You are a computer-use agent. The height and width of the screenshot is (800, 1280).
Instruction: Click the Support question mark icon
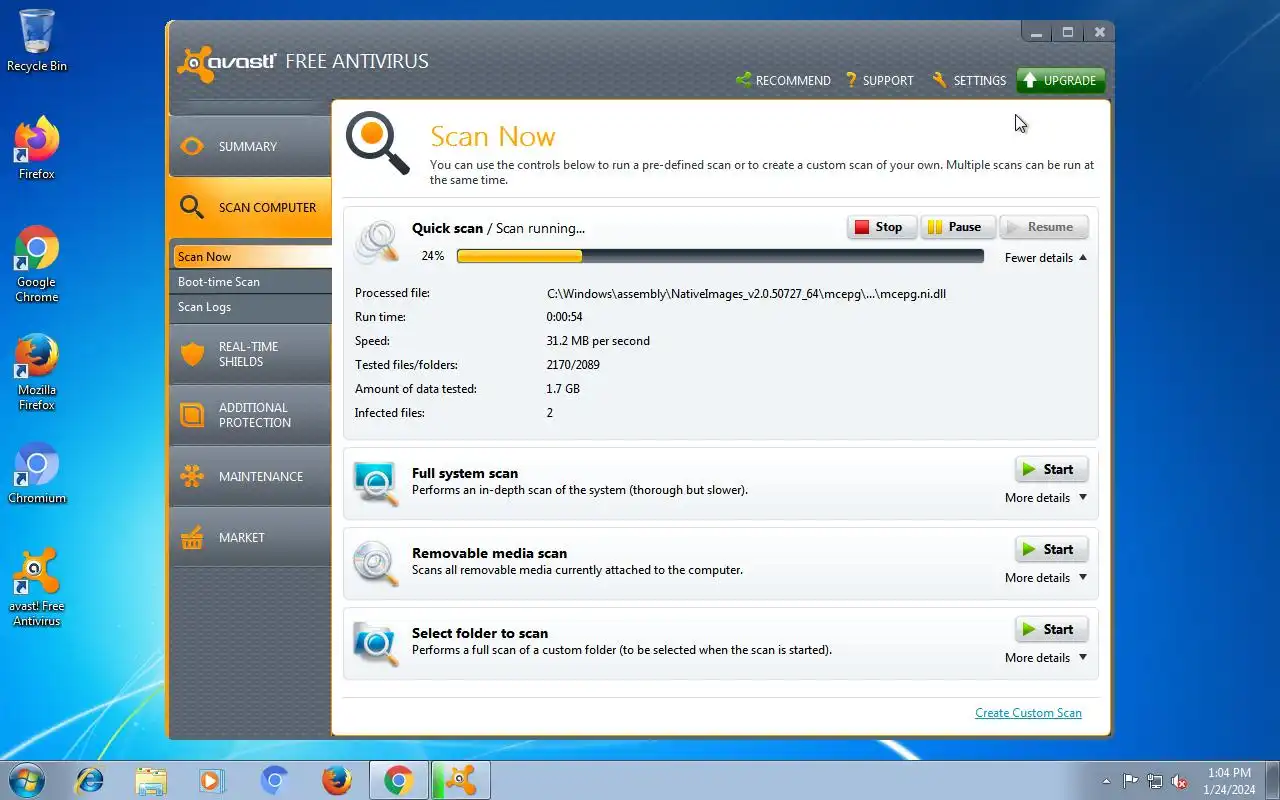click(851, 80)
